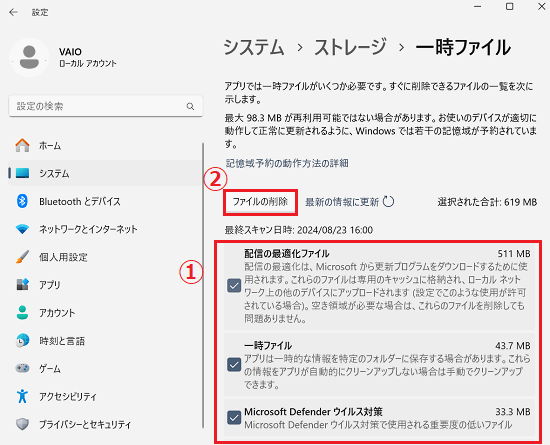Open the アプリ icon in sidebar
Screen dimensions: 550x445
tap(22, 285)
